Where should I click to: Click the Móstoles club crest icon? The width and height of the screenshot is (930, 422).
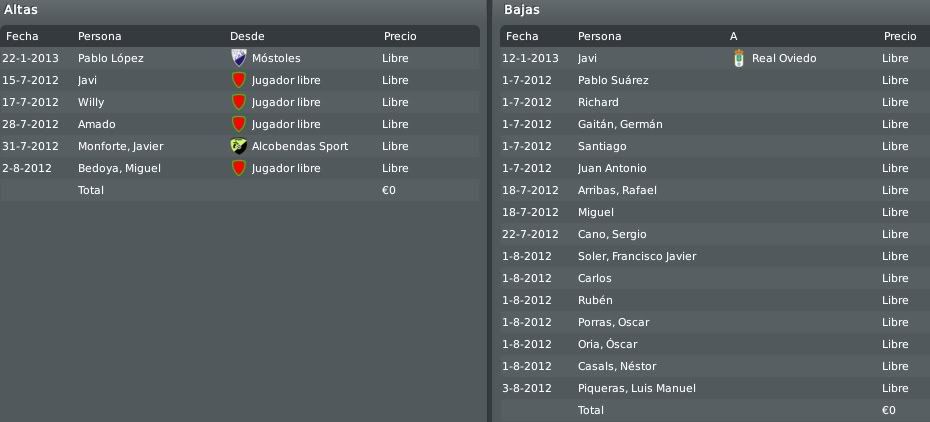(238, 58)
